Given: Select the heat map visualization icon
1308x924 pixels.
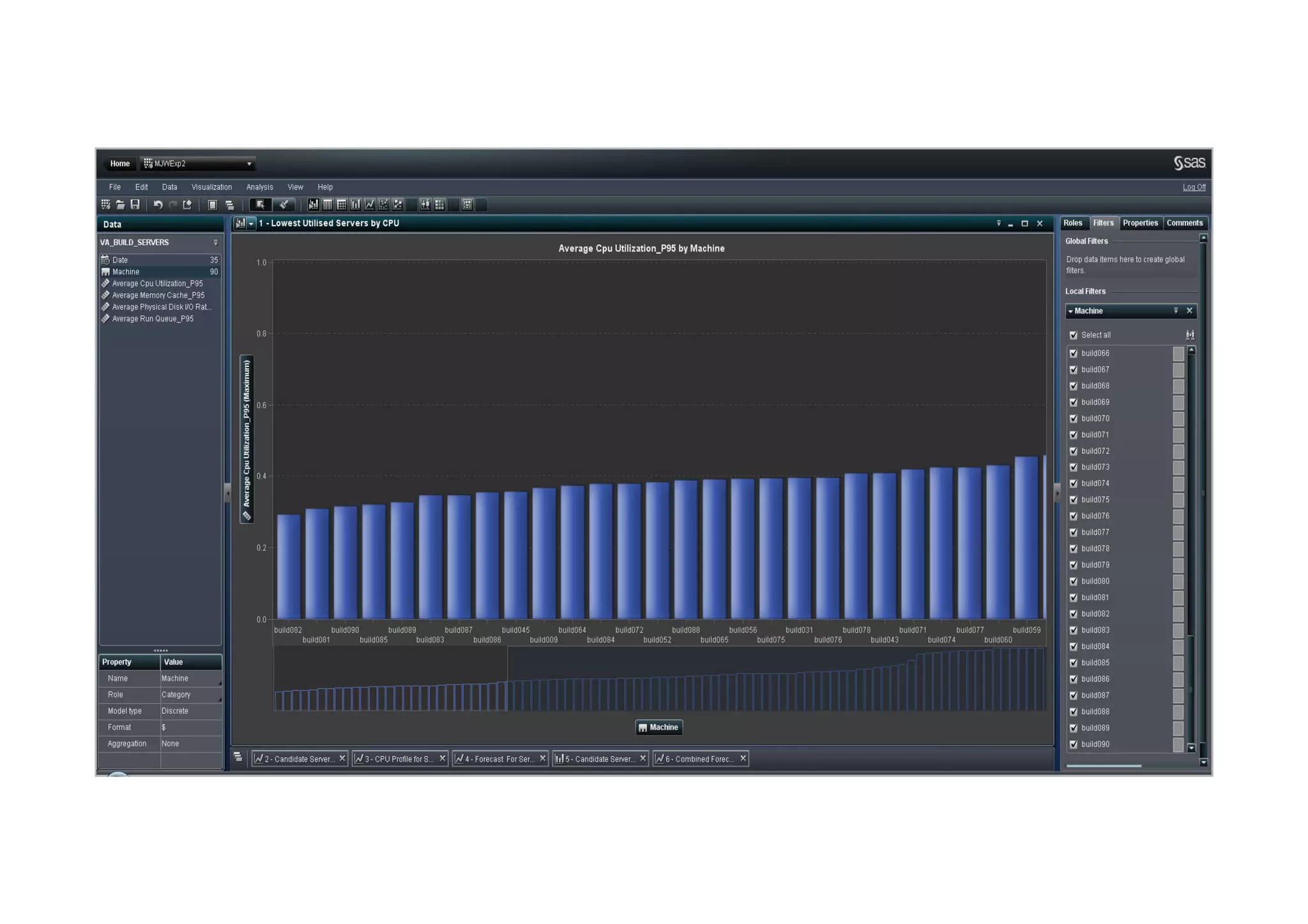Looking at the screenshot, I should (439, 204).
